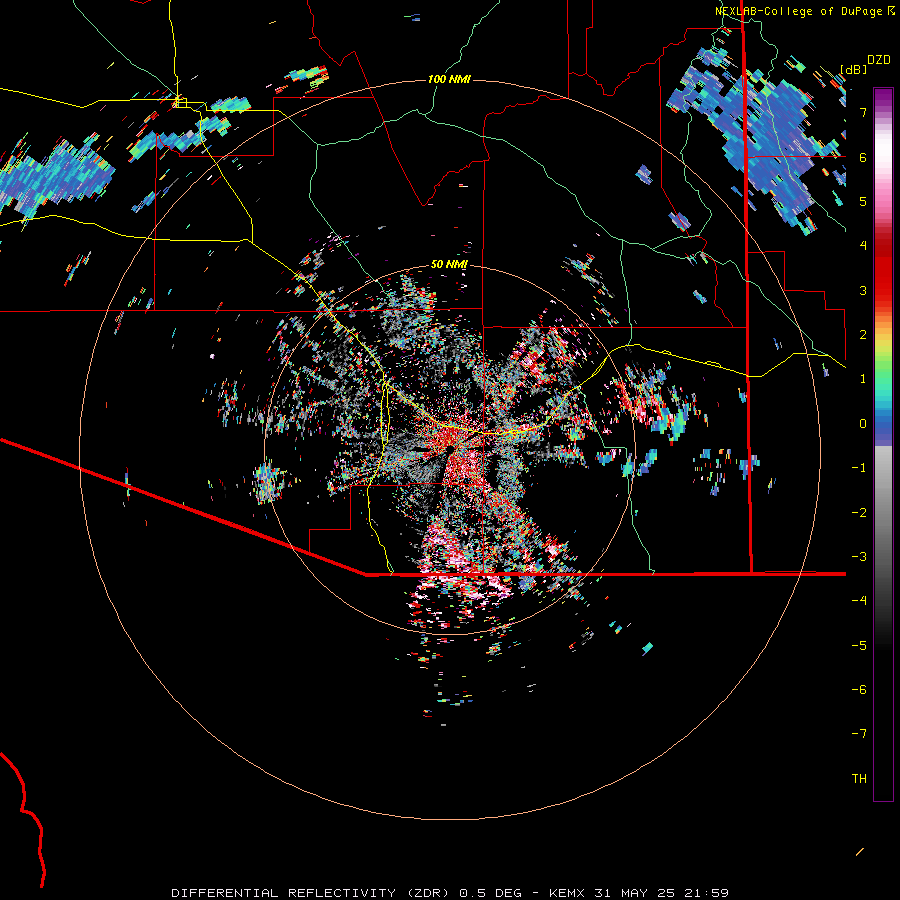900x900 pixels.
Task: Click the "50 NMI" range ring label
Action: point(449,265)
